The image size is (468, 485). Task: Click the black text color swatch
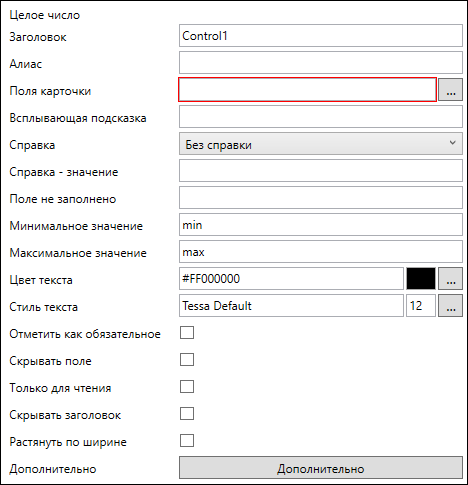pyautogui.click(x=421, y=278)
